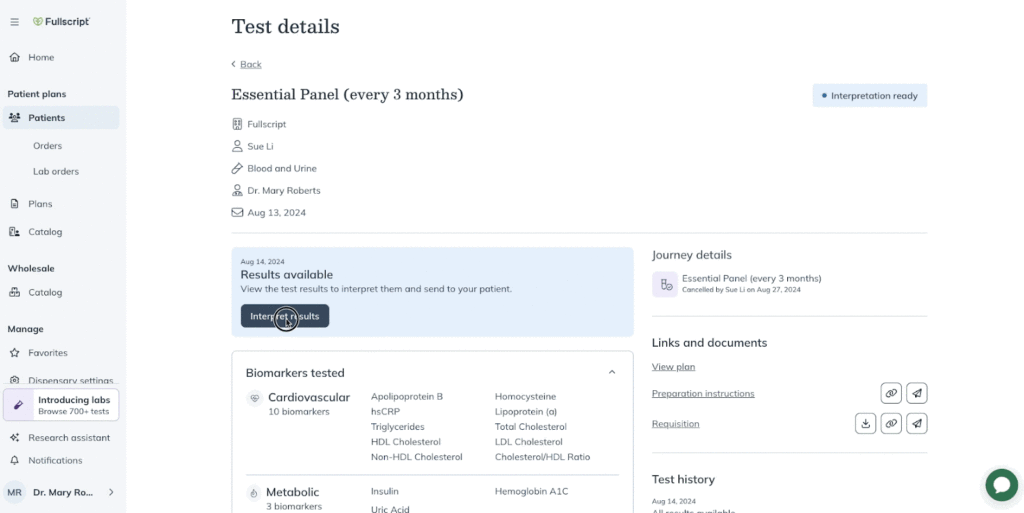Click the Interpretation ready status badge
This screenshot has height=513, width=1024.
869,96
